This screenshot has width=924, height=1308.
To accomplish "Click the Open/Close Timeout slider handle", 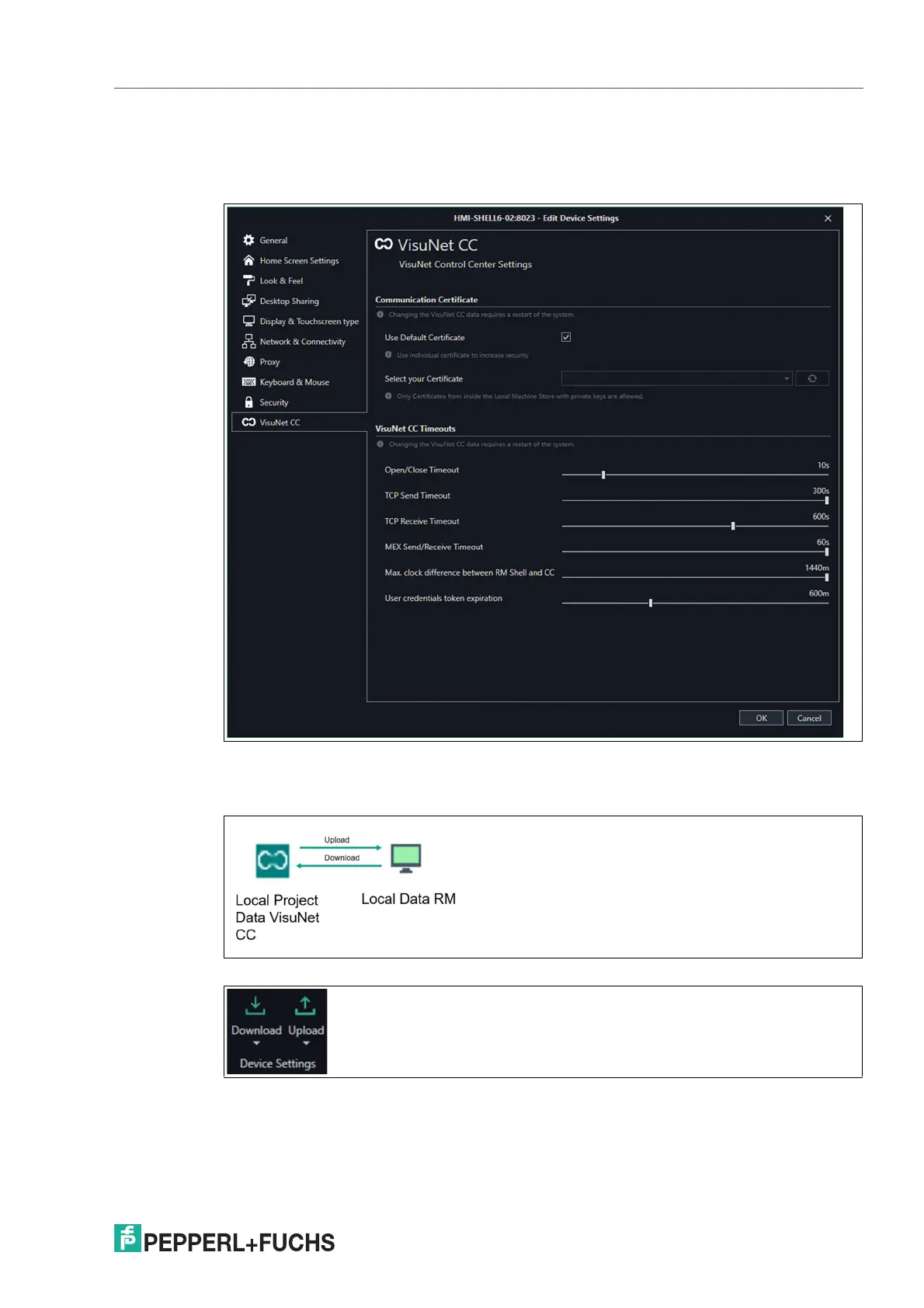I will coord(603,475).
